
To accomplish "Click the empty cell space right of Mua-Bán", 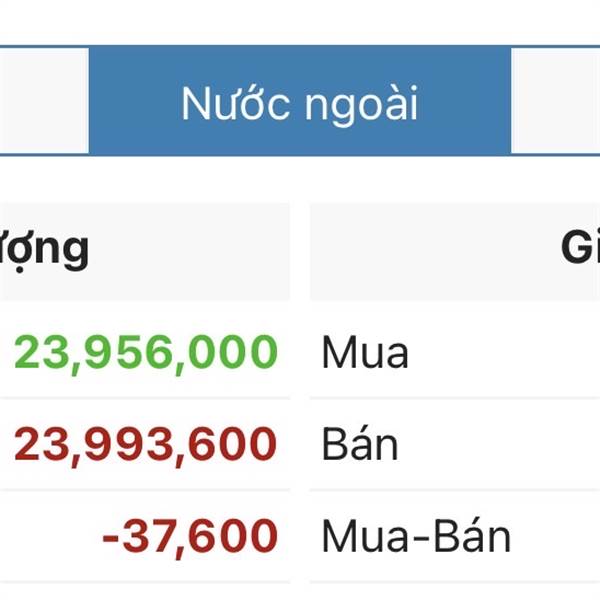I will pos(558,536).
